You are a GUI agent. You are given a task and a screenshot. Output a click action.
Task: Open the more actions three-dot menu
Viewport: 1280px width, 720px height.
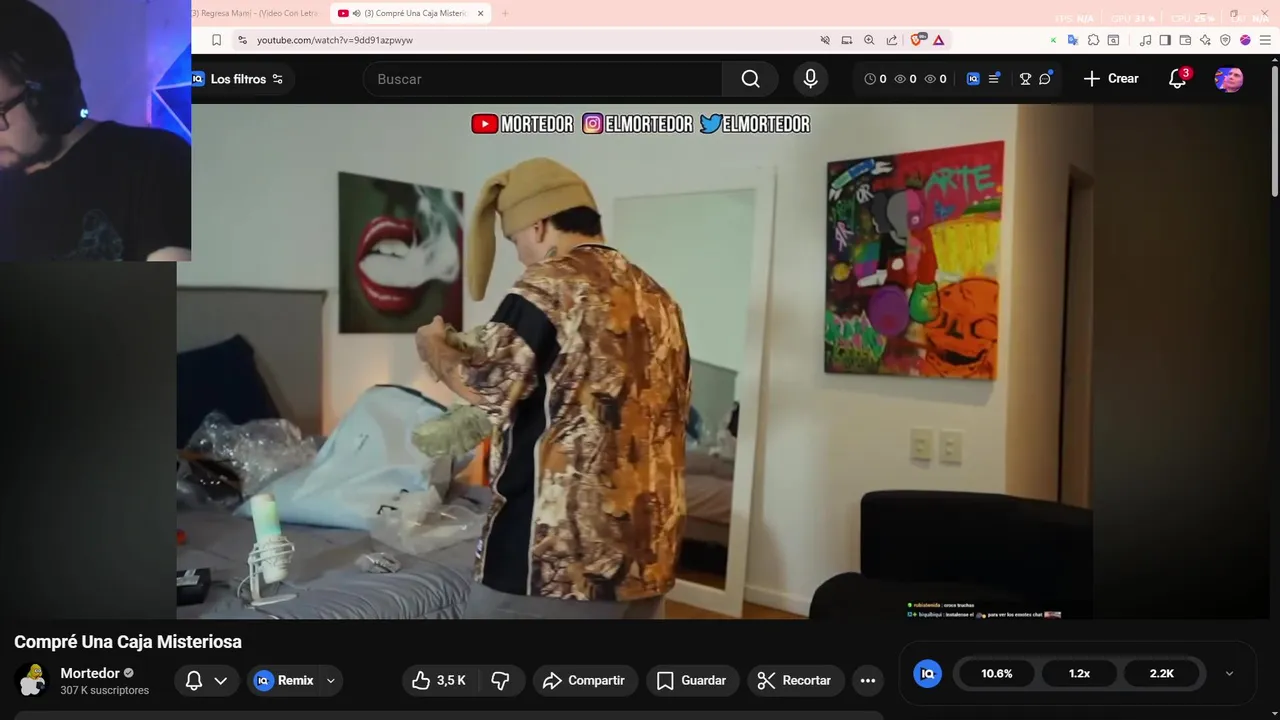point(868,680)
